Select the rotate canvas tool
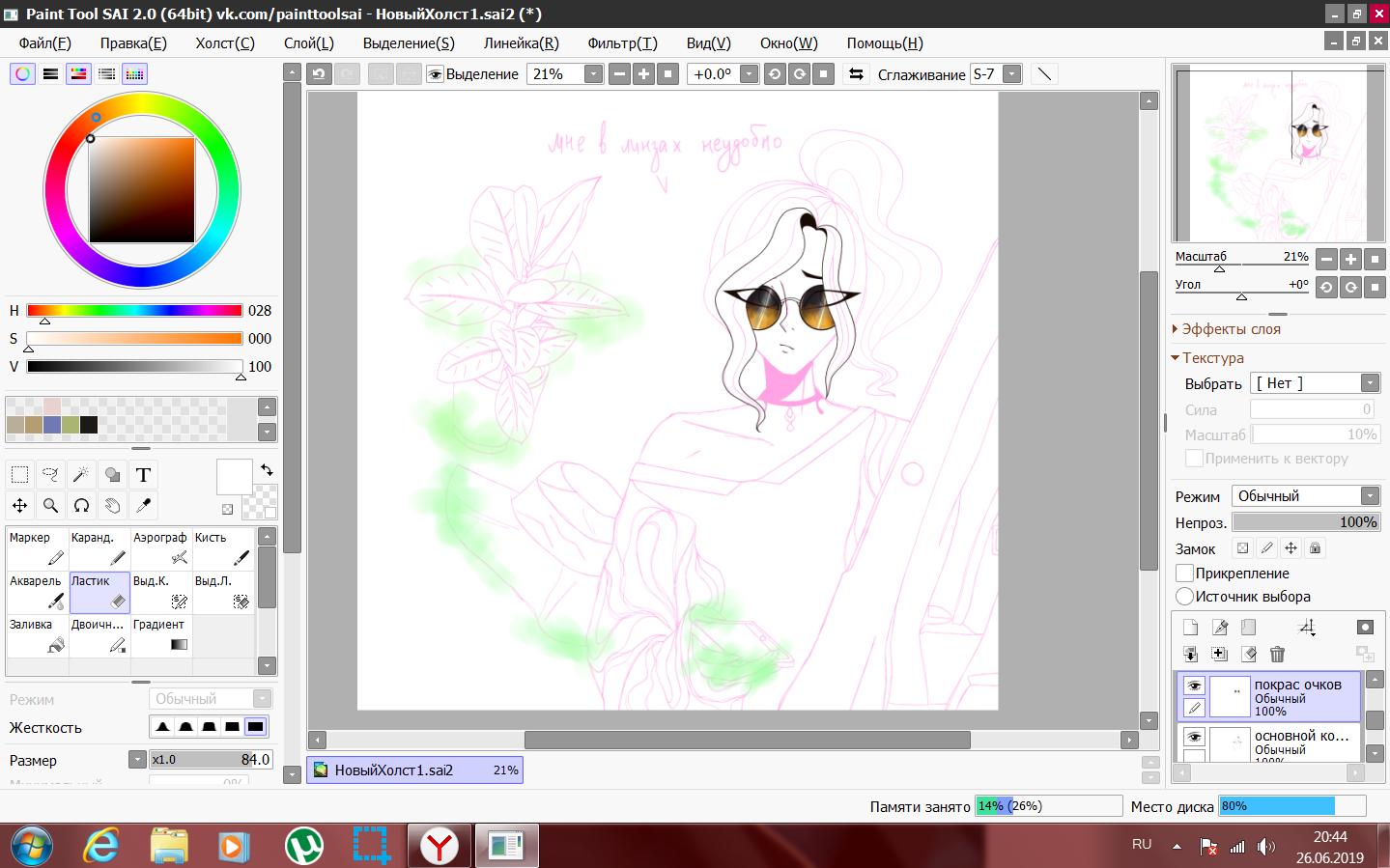 (81, 505)
